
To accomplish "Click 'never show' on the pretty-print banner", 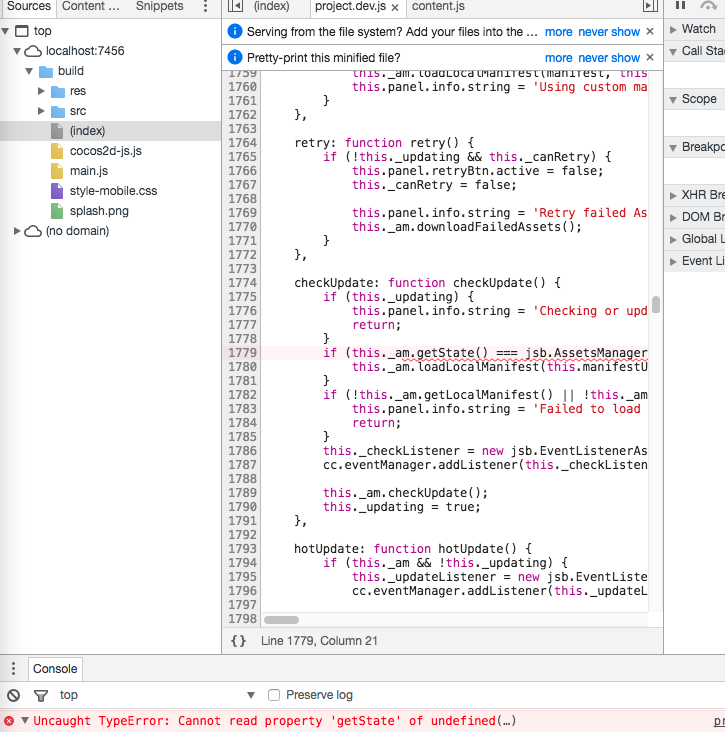I will point(609,58).
